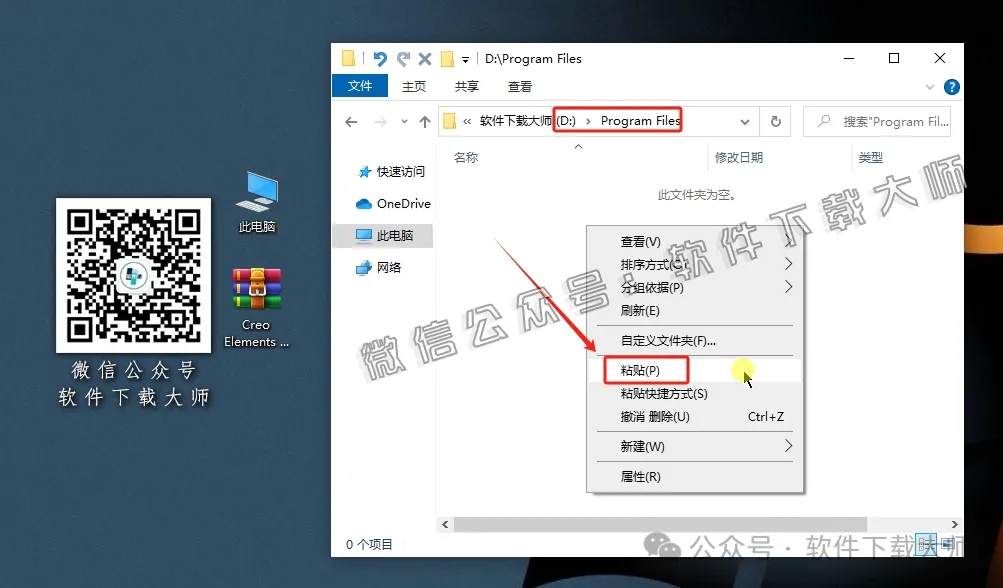The width and height of the screenshot is (1003, 588).
Task: Select OneDrive in navigation pane
Action: tap(393, 203)
